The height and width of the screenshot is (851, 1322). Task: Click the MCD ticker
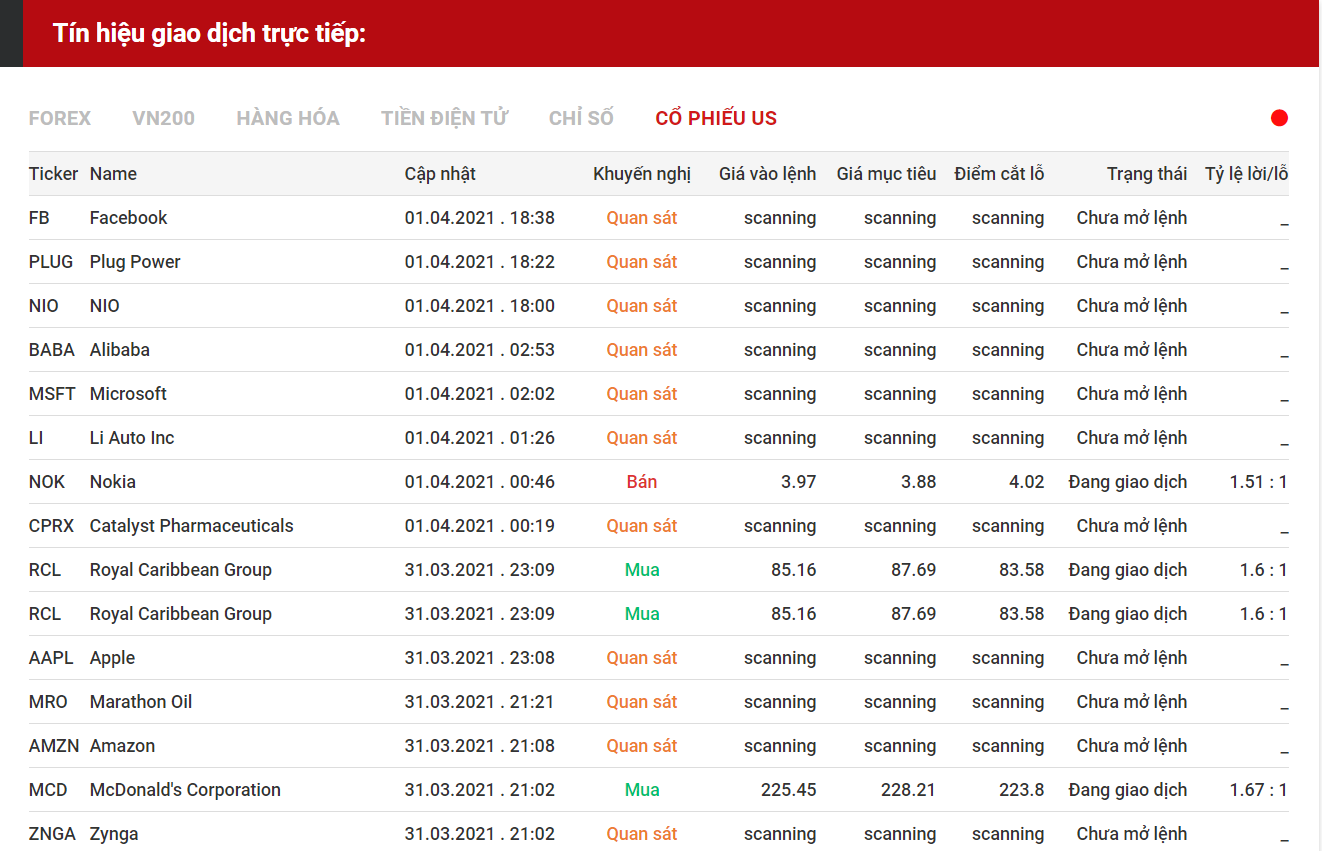(48, 790)
